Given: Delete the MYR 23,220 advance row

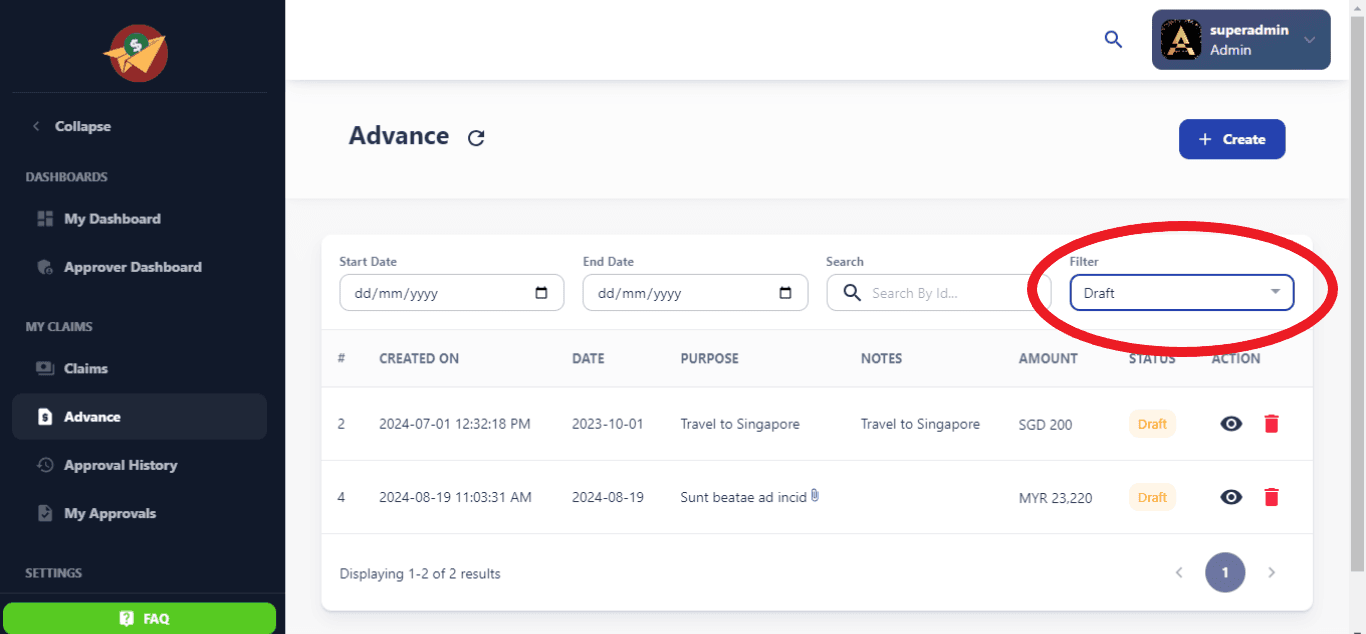Looking at the screenshot, I should 1271,497.
